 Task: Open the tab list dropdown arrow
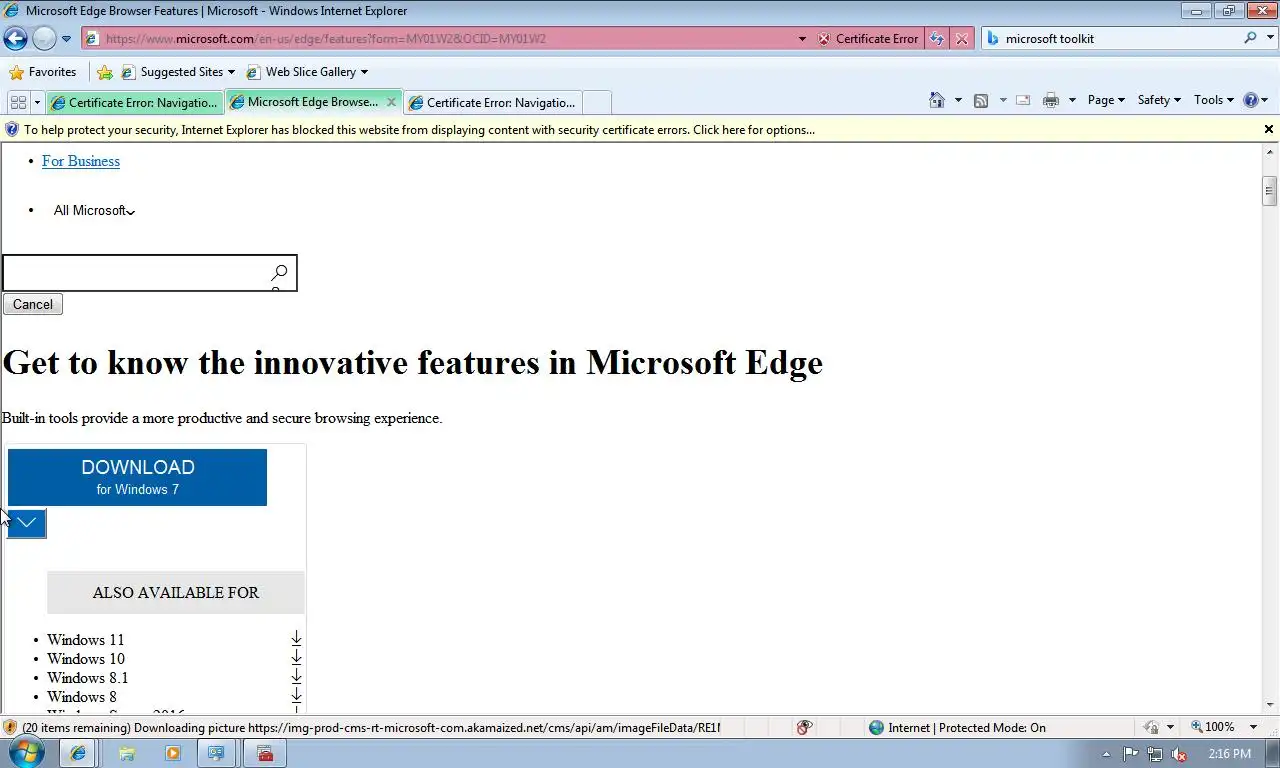tap(37, 102)
